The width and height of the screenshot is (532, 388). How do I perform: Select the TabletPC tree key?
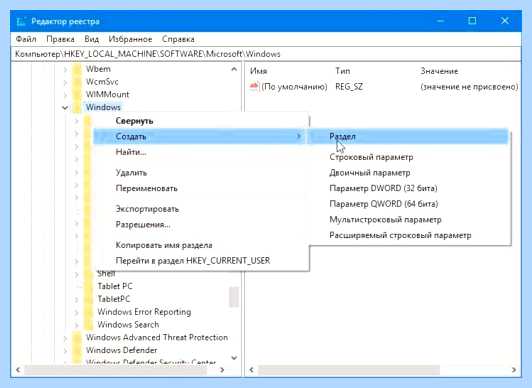[x=114, y=299]
